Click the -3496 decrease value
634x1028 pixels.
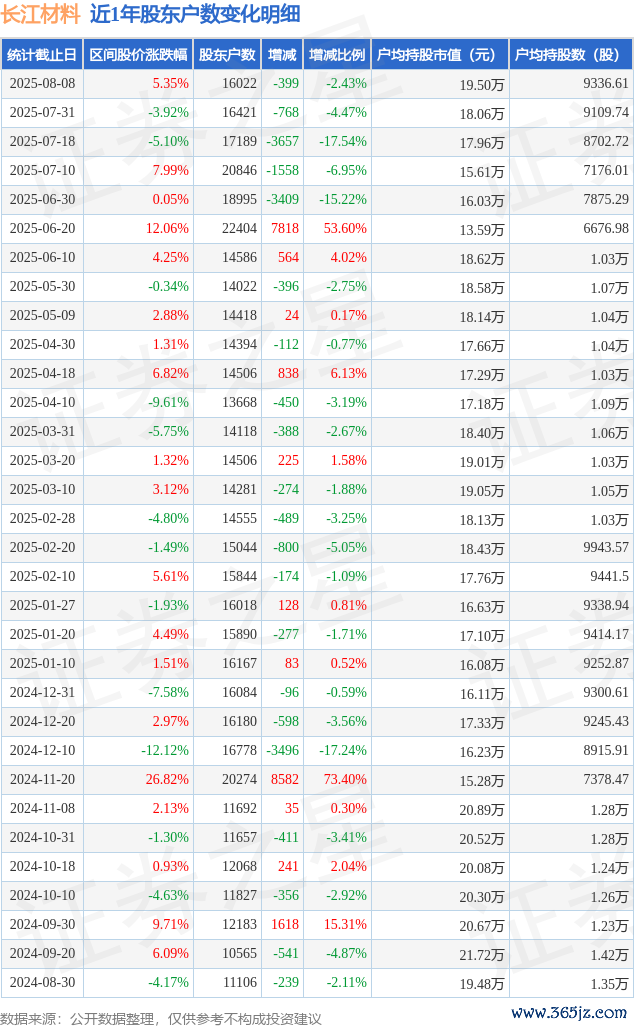click(283, 750)
